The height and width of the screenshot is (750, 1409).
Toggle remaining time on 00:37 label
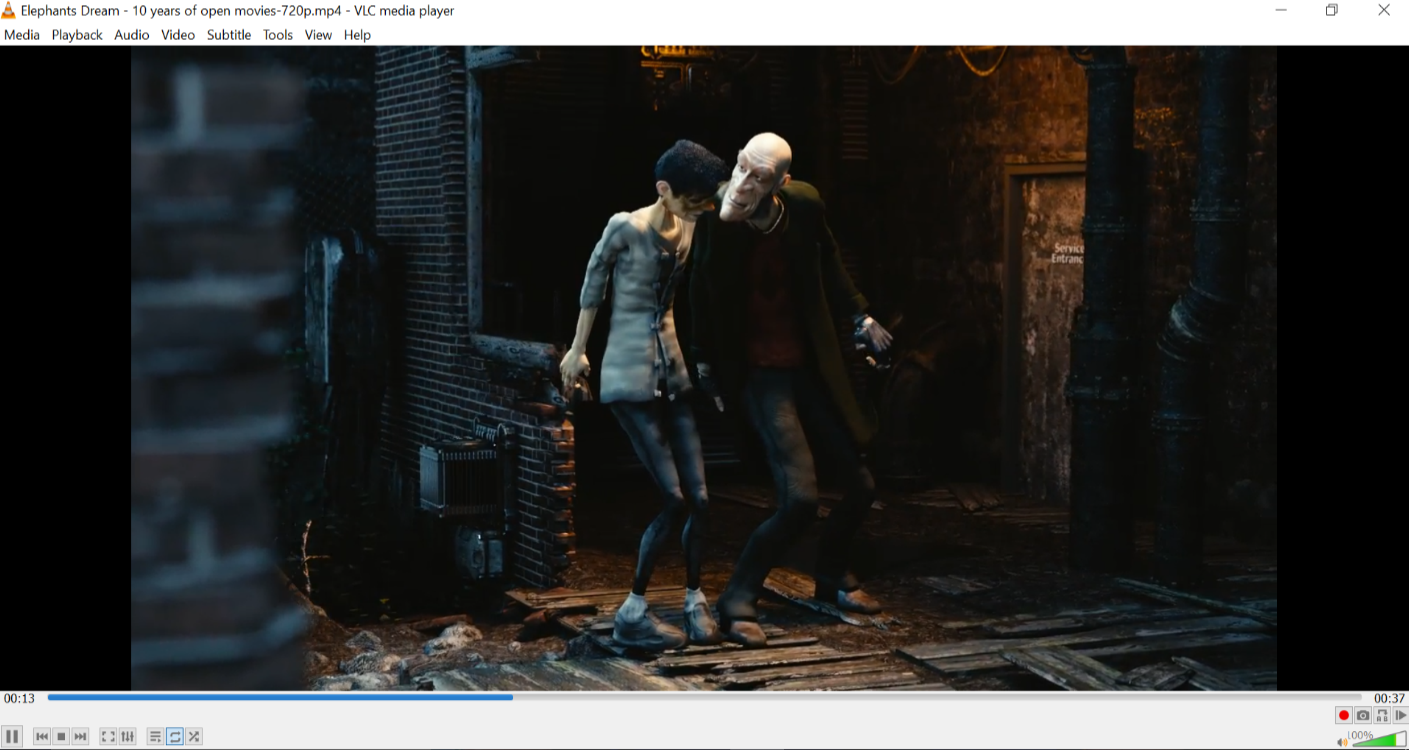click(x=1389, y=698)
